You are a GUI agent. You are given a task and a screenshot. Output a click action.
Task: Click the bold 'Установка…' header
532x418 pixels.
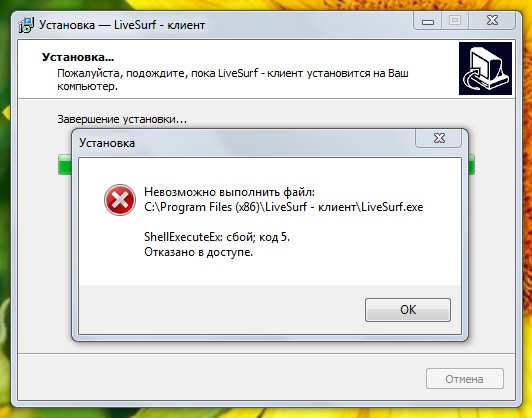pyautogui.click(x=78, y=57)
